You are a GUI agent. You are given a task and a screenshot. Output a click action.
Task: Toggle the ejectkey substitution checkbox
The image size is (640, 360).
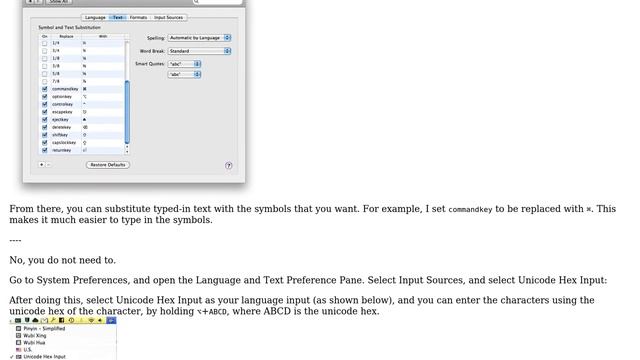(44, 120)
